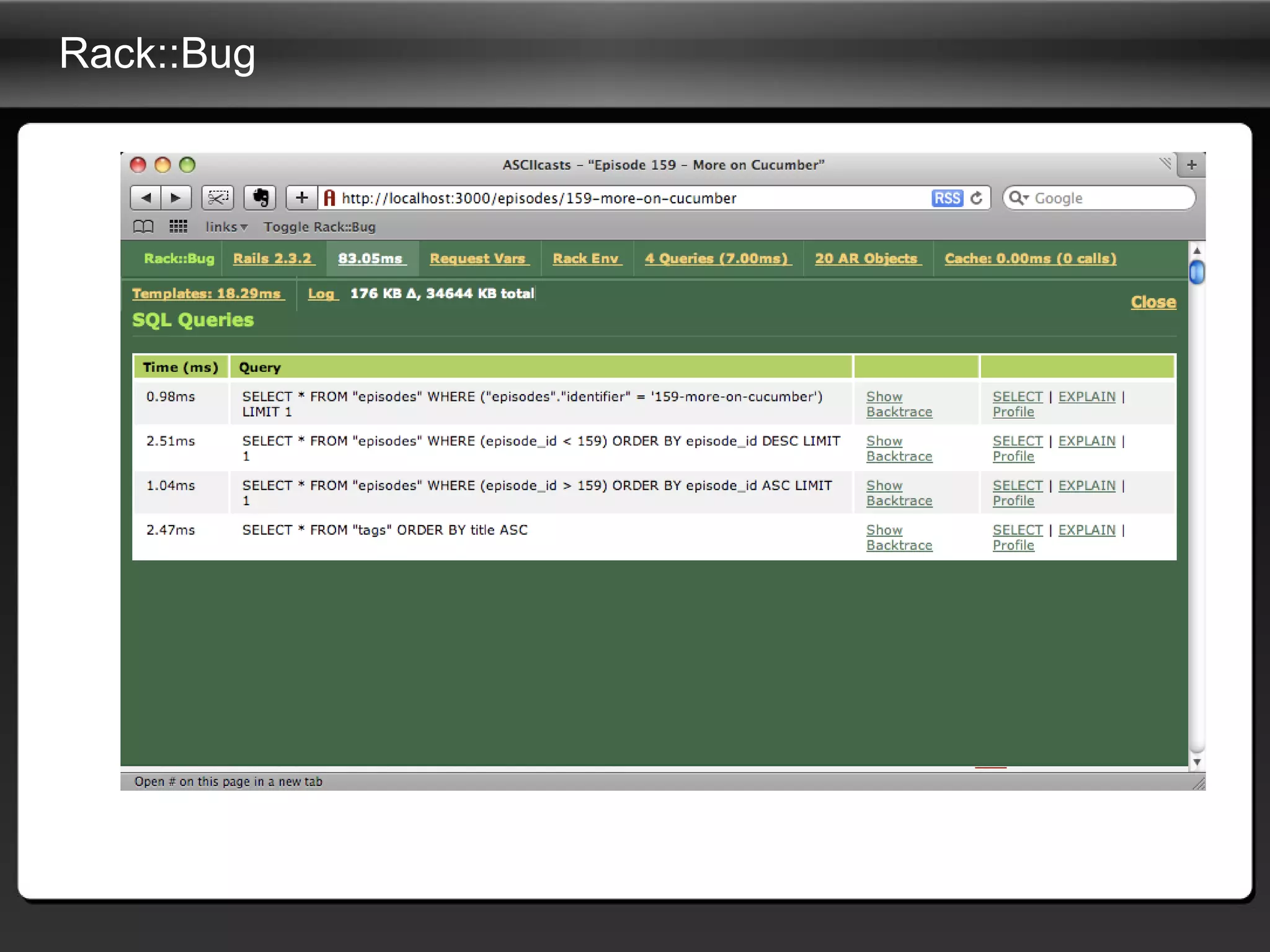Click the scrollbar up arrow
This screenshot has height=952, width=1270.
coord(1197,250)
